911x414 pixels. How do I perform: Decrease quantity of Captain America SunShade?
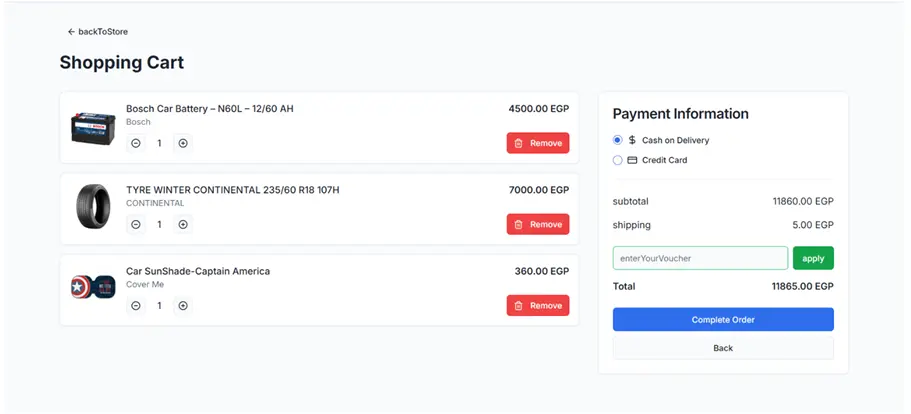136,306
